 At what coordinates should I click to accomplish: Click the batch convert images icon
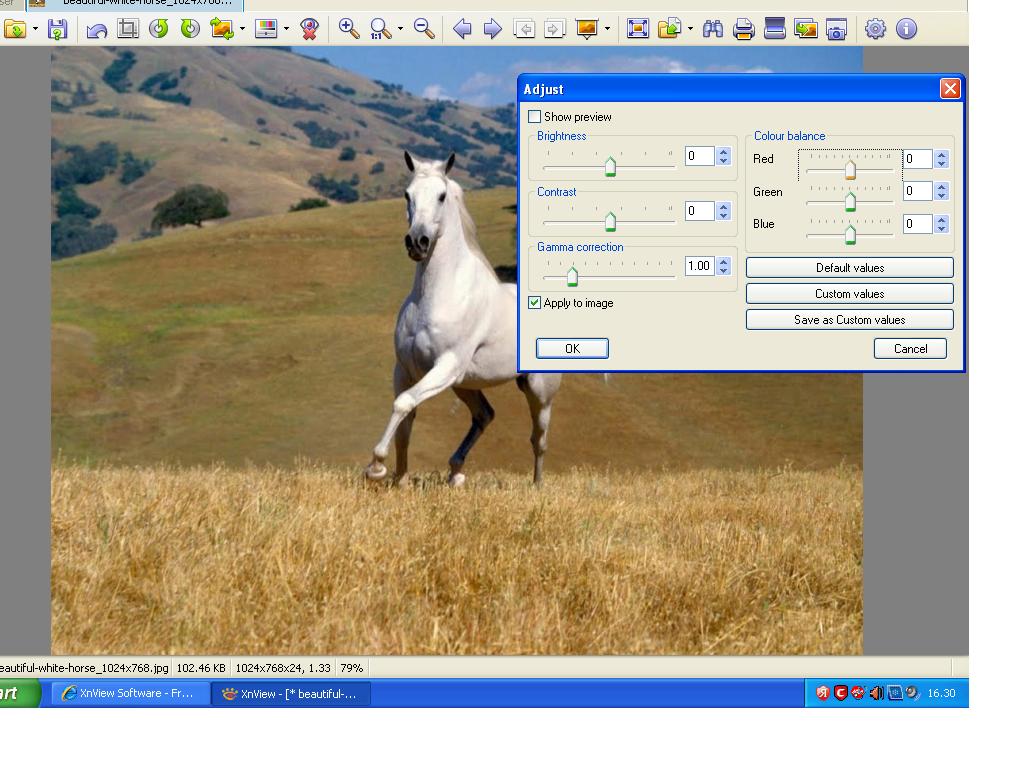click(806, 29)
